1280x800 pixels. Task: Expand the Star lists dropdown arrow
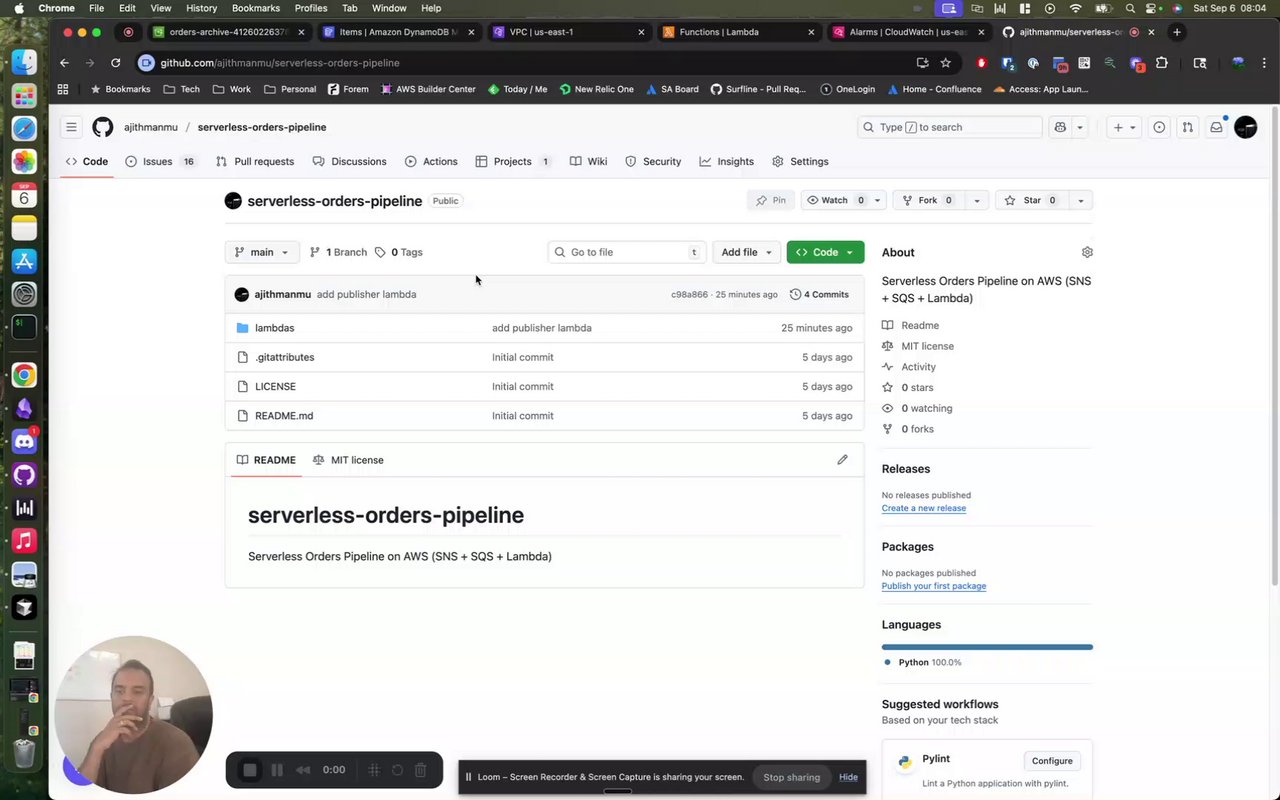tap(1080, 200)
